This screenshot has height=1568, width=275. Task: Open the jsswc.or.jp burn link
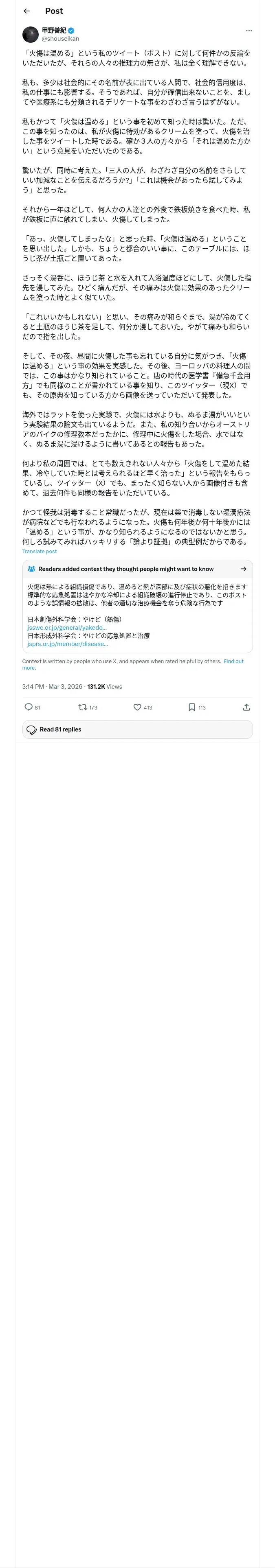67,628
